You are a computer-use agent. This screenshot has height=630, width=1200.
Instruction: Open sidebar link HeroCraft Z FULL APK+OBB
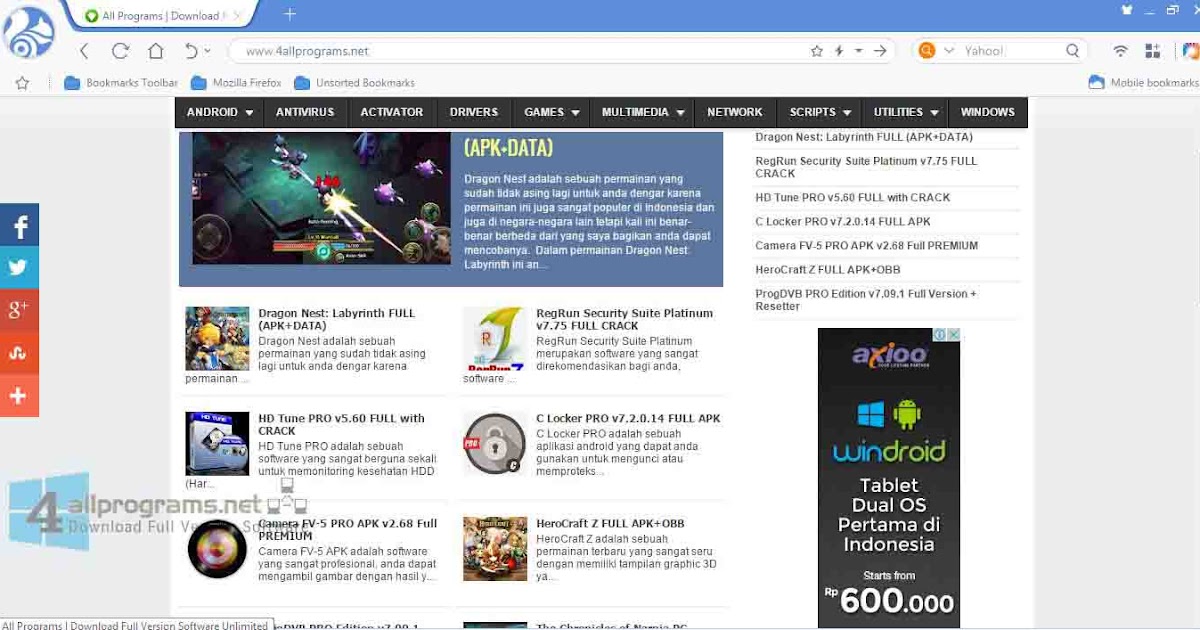pos(828,269)
